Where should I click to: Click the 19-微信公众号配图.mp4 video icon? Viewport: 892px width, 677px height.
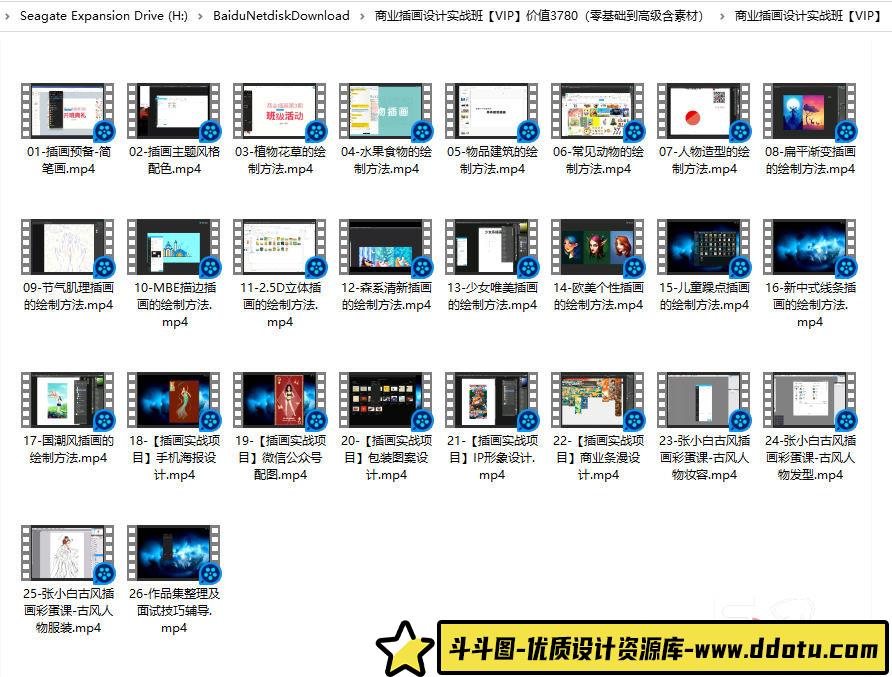[279, 400]
